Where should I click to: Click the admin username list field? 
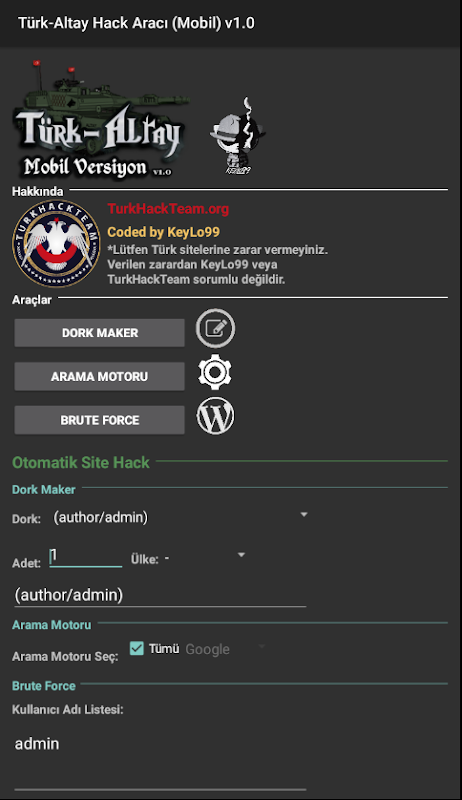point(160,759)
